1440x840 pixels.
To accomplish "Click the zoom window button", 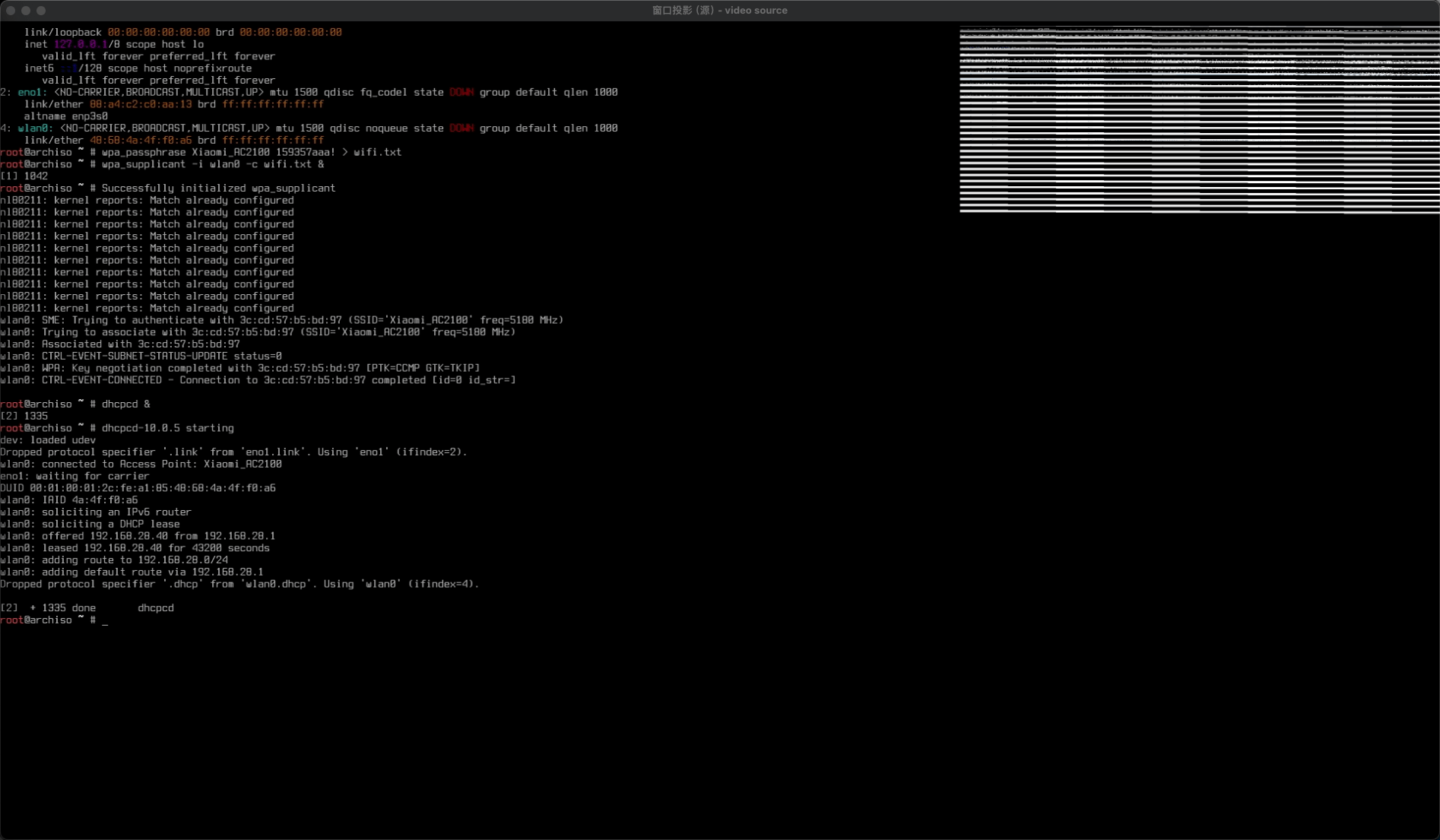I will [41, 11].
